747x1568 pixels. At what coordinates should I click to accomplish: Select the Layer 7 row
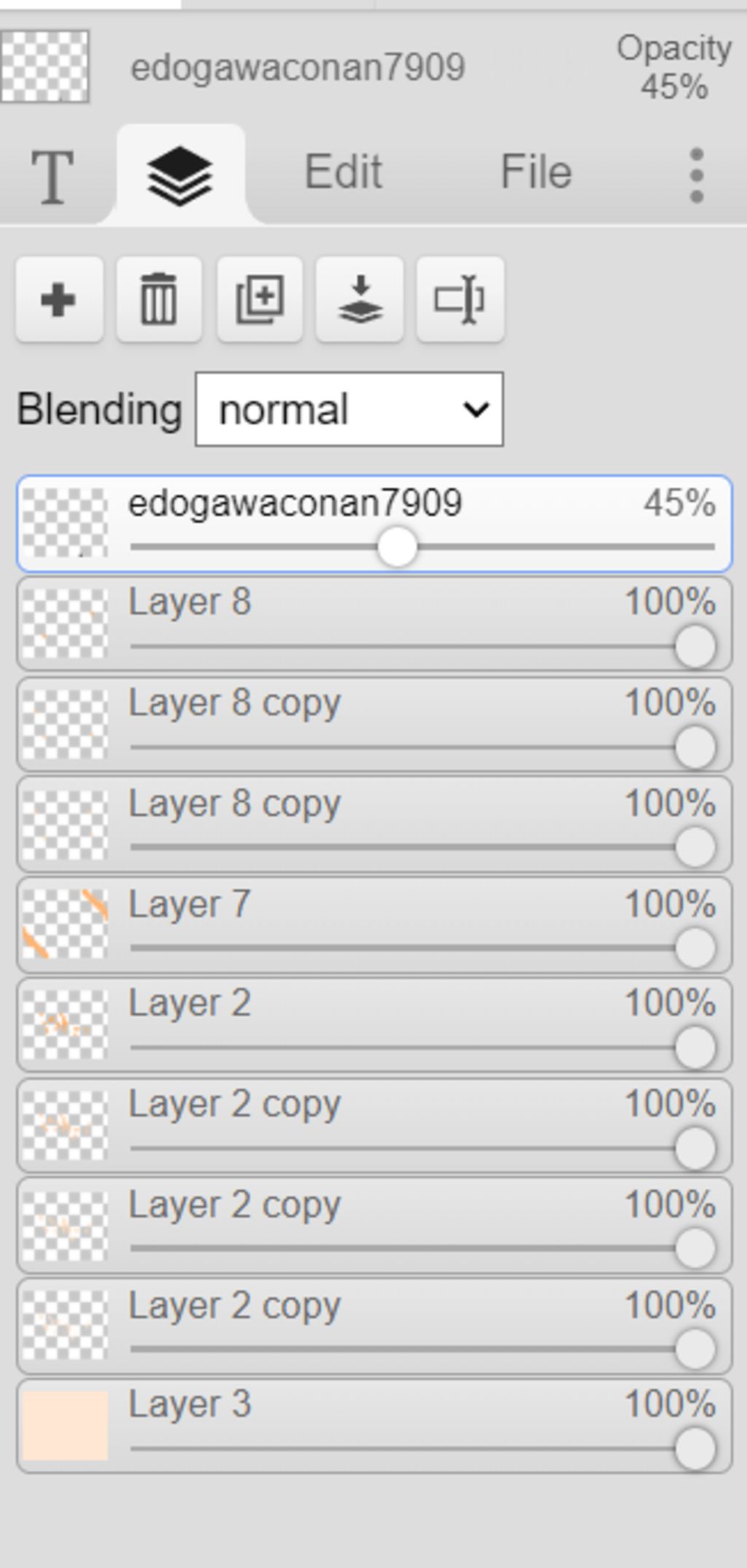374,925
